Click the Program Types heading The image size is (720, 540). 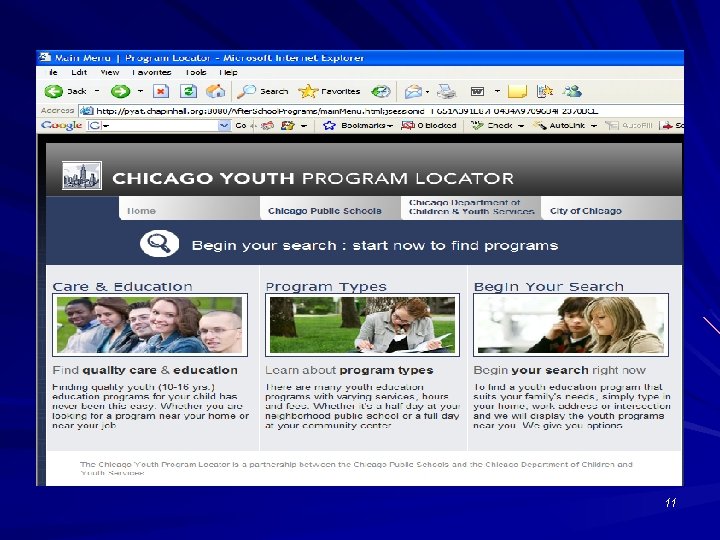tap(326, 287)
